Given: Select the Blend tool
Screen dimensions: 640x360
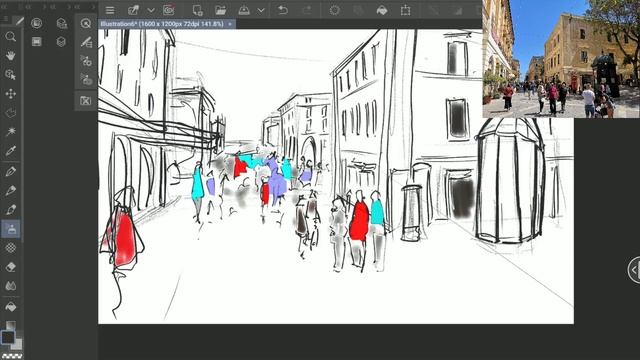Looking at the screenshot, I should (x=11, y=286).
